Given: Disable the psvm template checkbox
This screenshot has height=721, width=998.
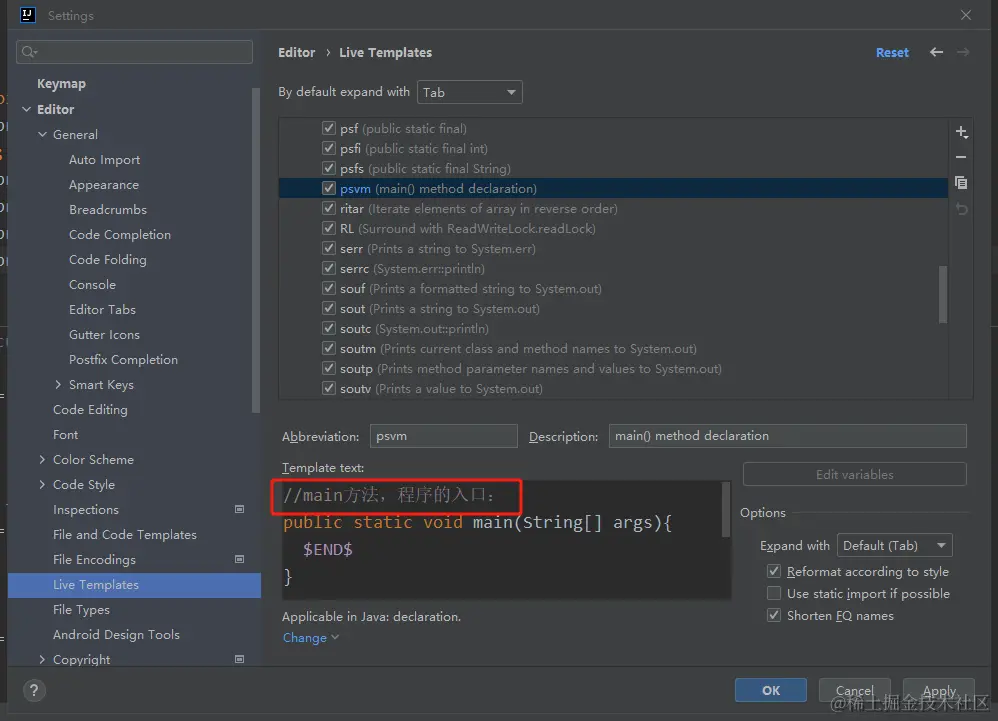Looking at the screenshot, I should click(x=328, y=188).
